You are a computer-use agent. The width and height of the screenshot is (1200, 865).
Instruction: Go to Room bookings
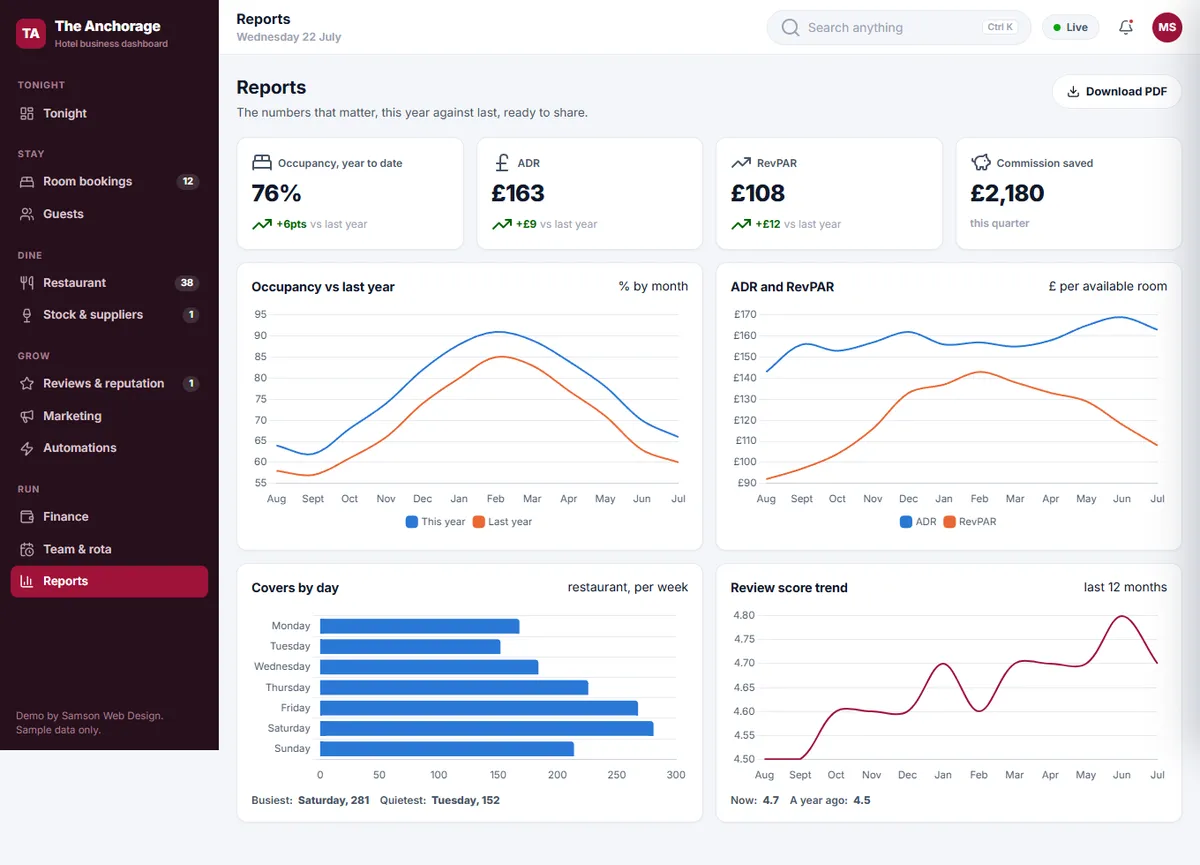coord(109,182)
